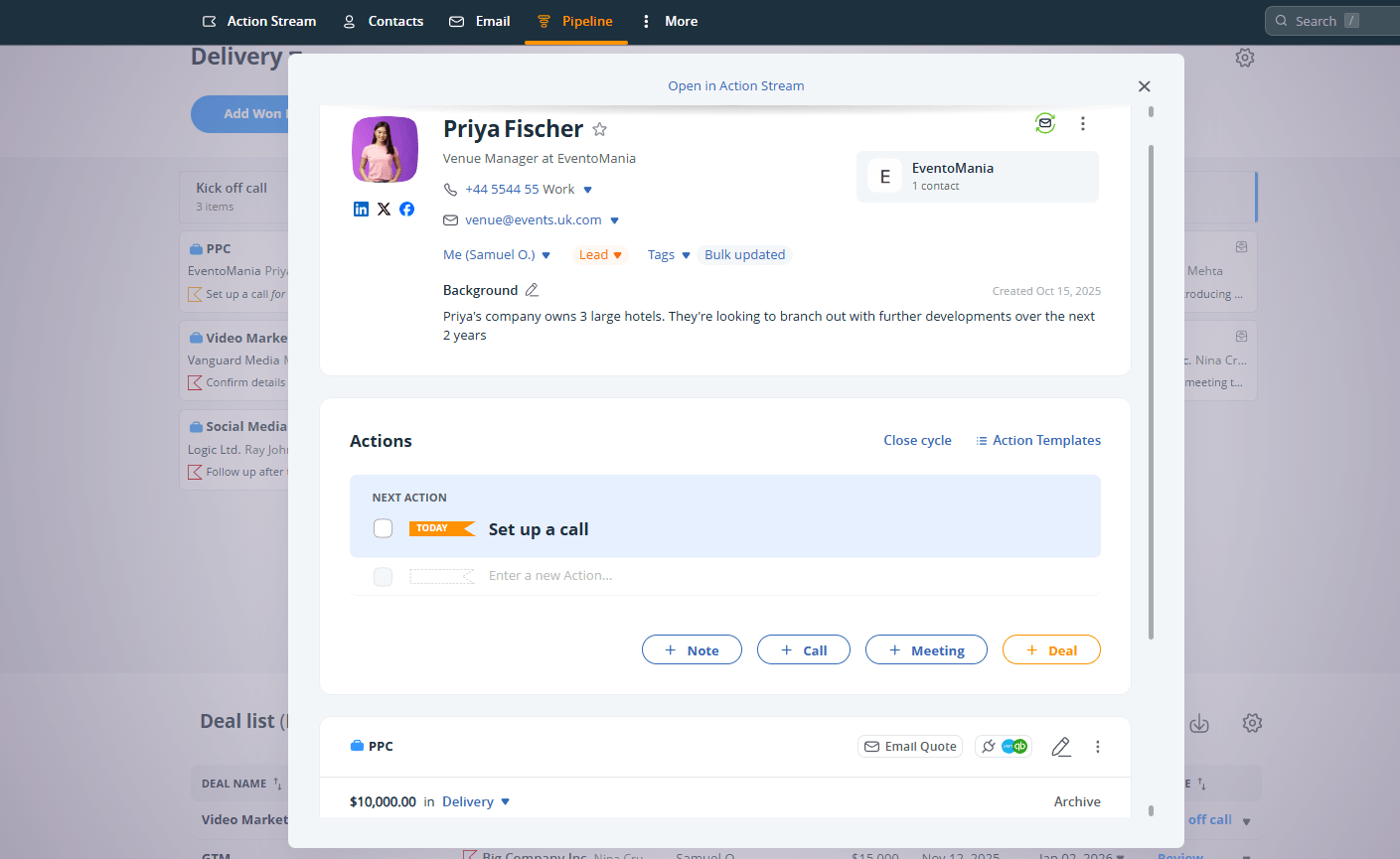
Task: Open Priya's LinkedIn profile icon
Action: pyautogui.click(x=361, y=209)
